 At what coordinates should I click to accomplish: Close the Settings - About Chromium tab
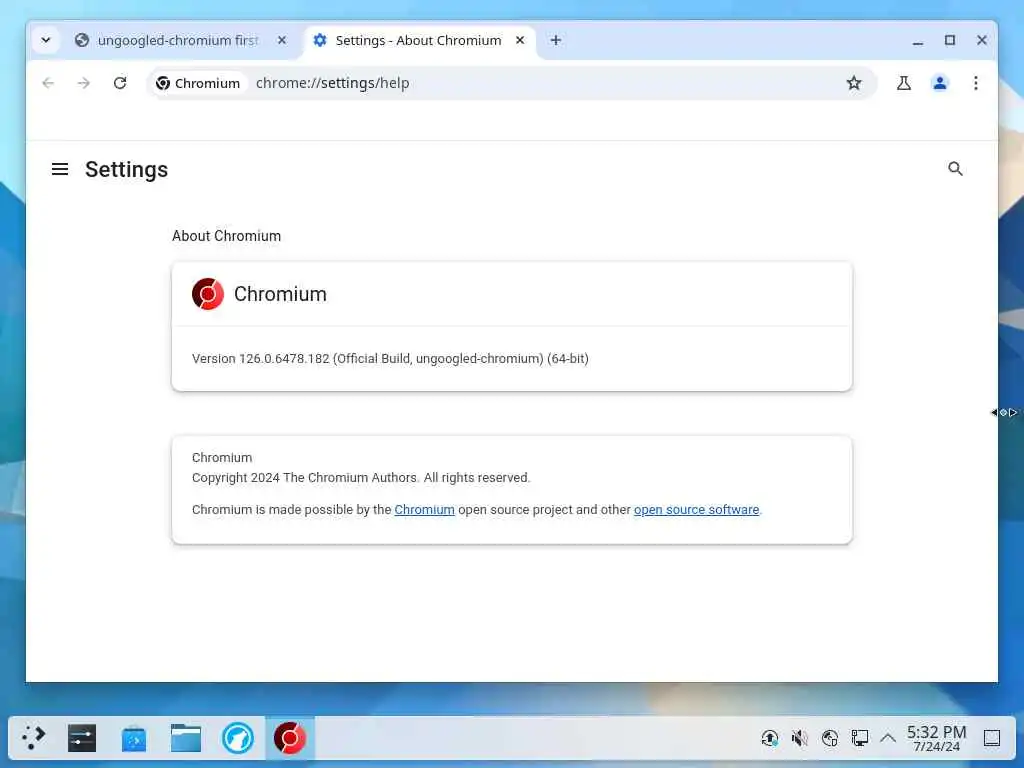[520, 40]
